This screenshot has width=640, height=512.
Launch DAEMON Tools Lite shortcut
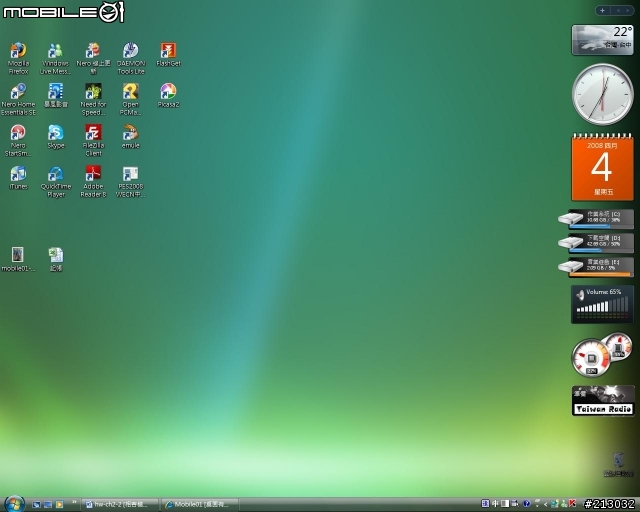(131, 58)
